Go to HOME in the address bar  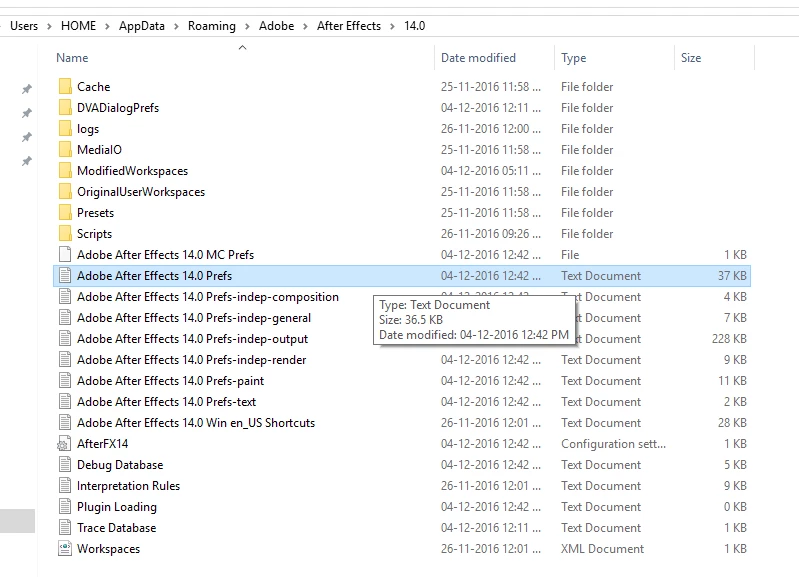[x=78, y=26]
